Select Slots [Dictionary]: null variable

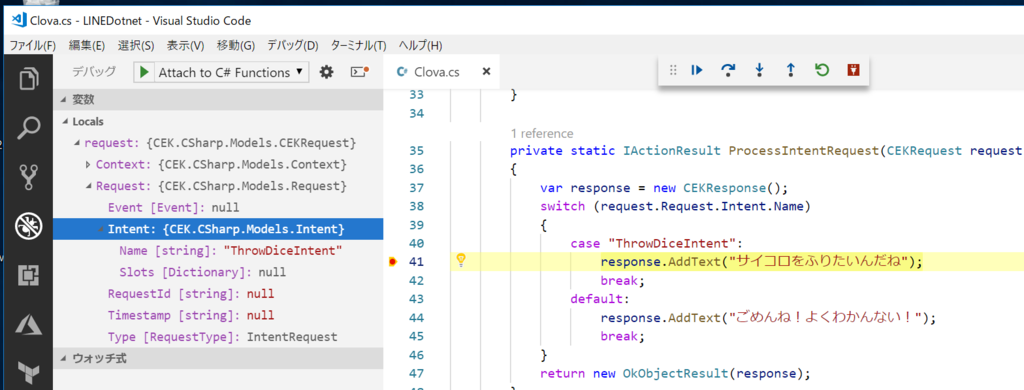click(x=218, y=272)
